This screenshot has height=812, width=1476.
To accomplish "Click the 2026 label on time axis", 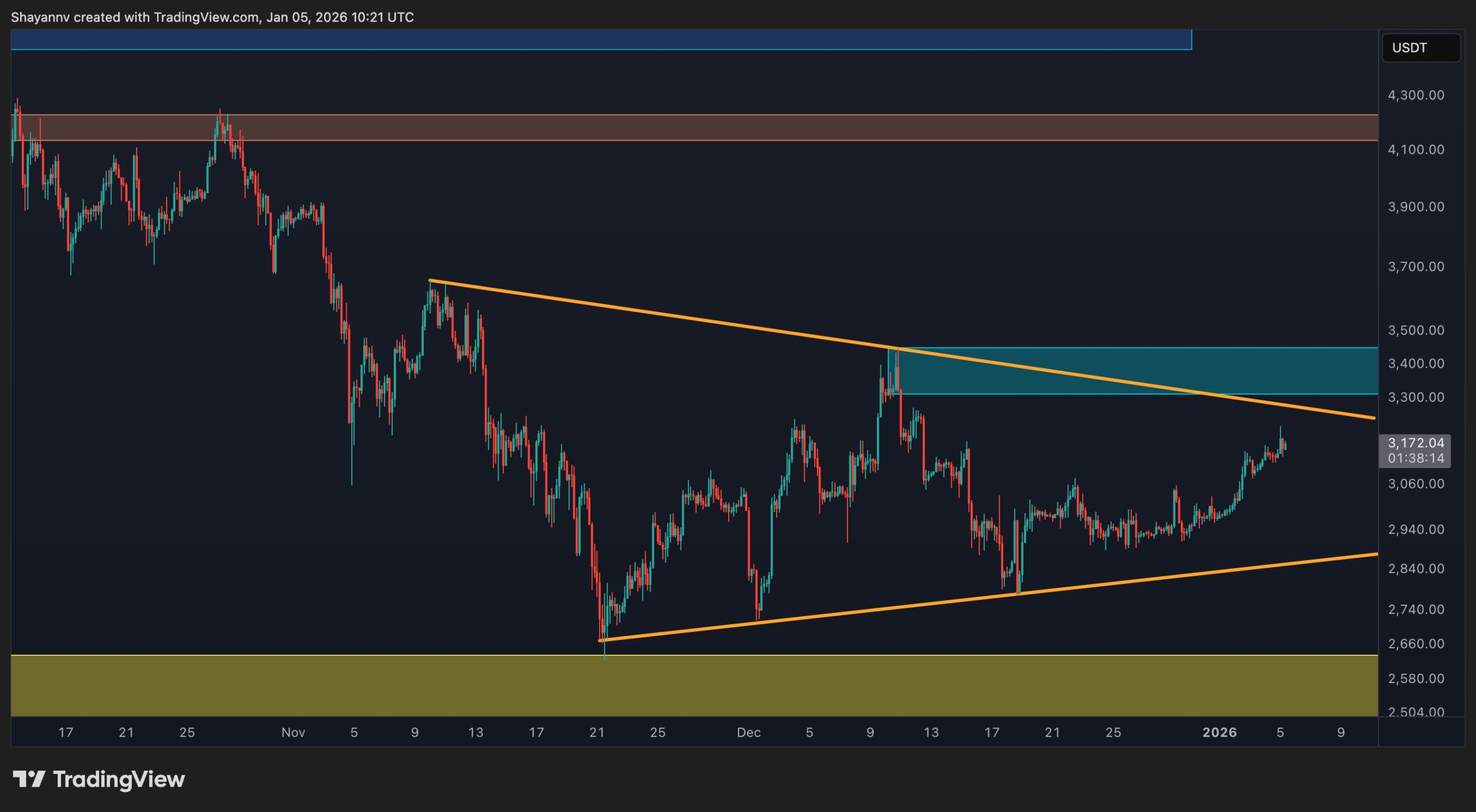I will pyautogui.click(x=1219, y=732).
